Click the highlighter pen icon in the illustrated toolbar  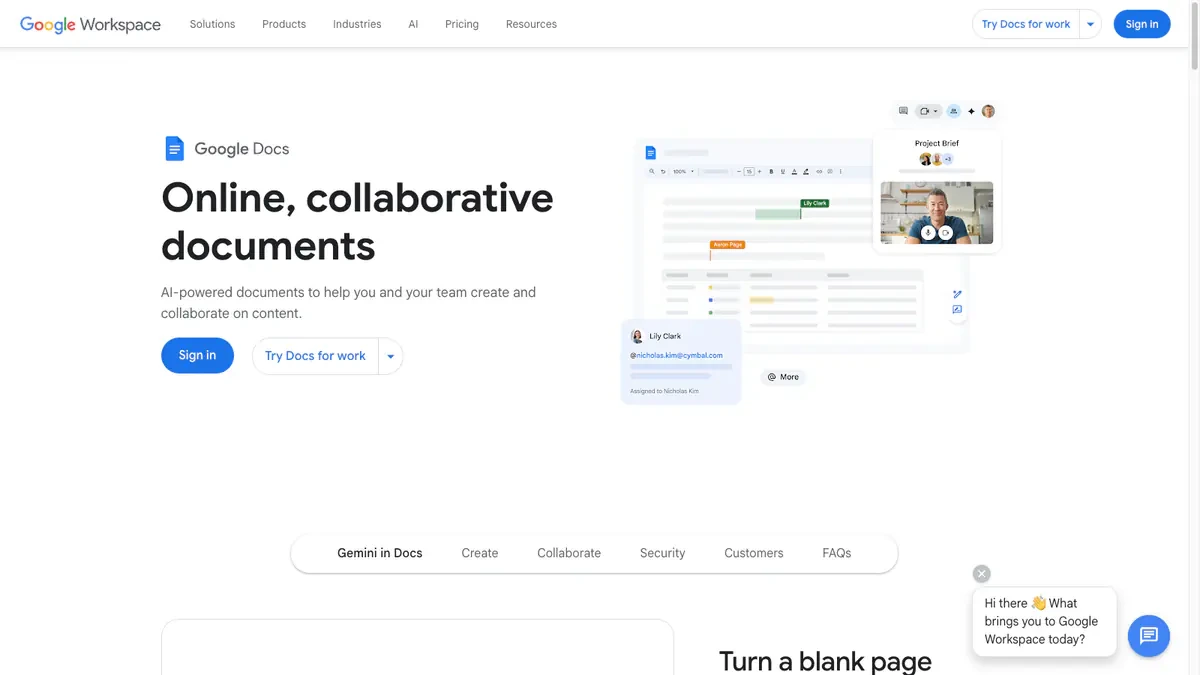pos(806,171)
